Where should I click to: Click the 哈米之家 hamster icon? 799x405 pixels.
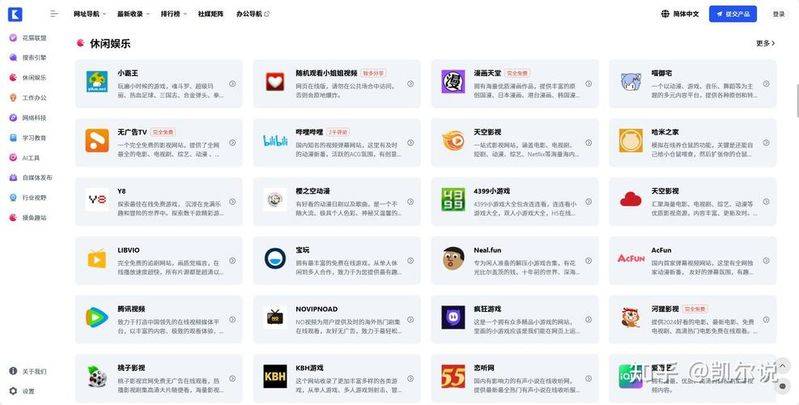[631, 141]
